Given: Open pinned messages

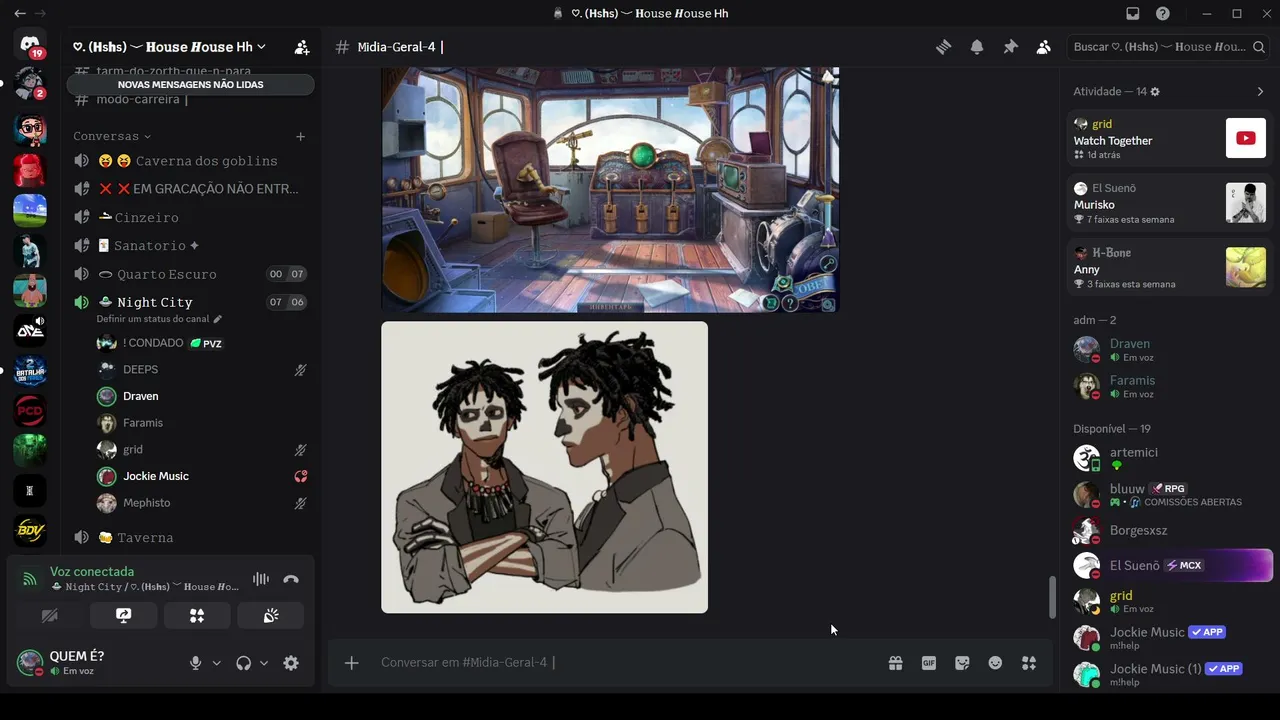Looking at the screenshot, I should pyautogui.click(x=1010, y=47).
